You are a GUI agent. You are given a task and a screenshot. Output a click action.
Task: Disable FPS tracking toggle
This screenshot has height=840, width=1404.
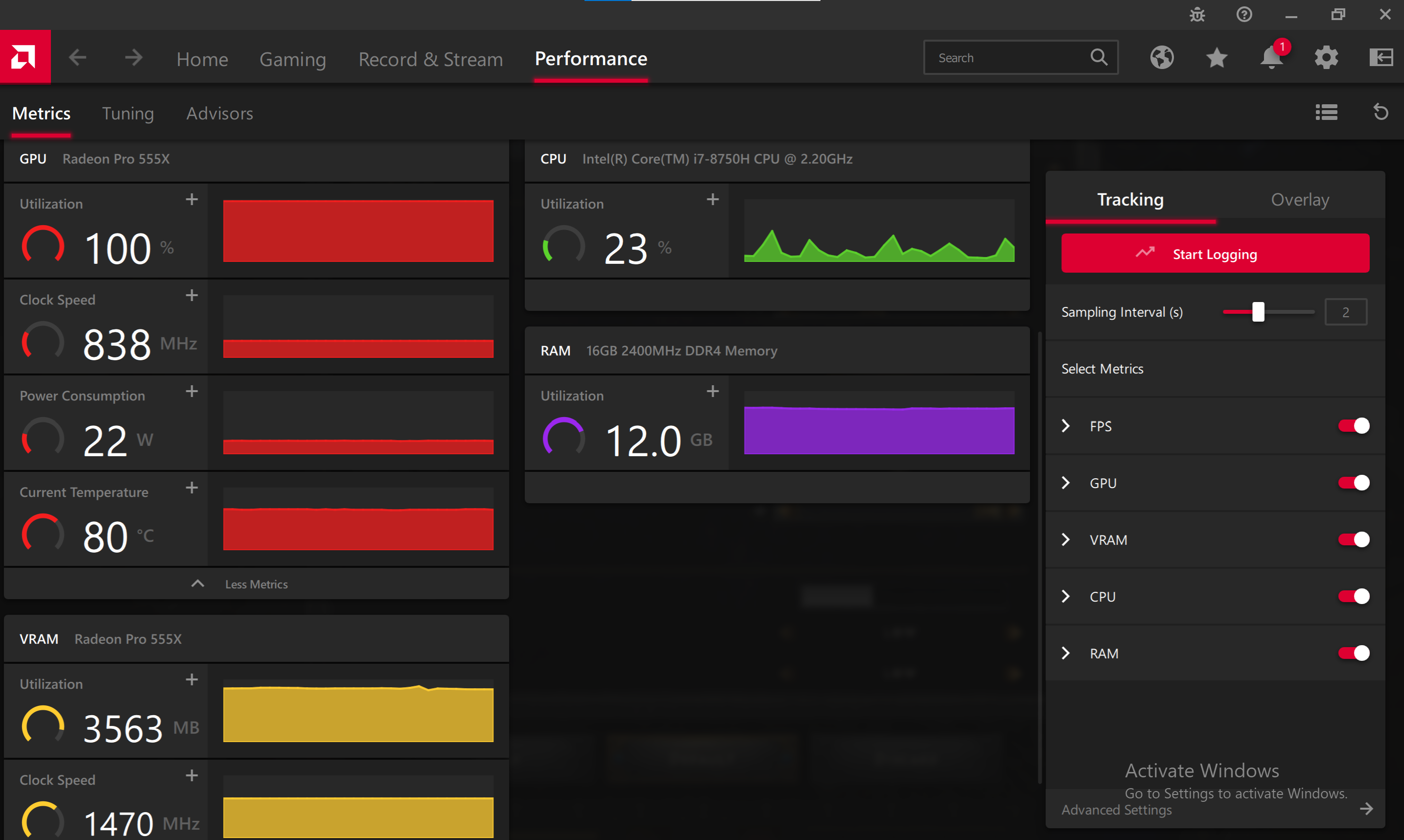[x=1354, y=426]
